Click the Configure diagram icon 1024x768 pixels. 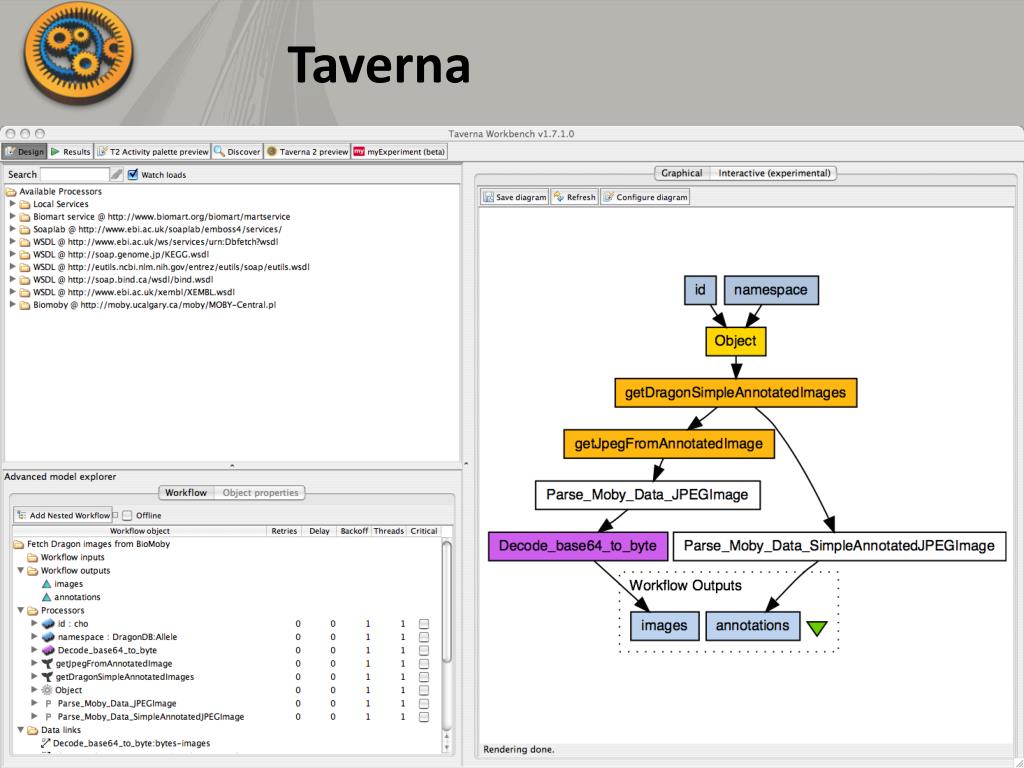click(608, 197)
